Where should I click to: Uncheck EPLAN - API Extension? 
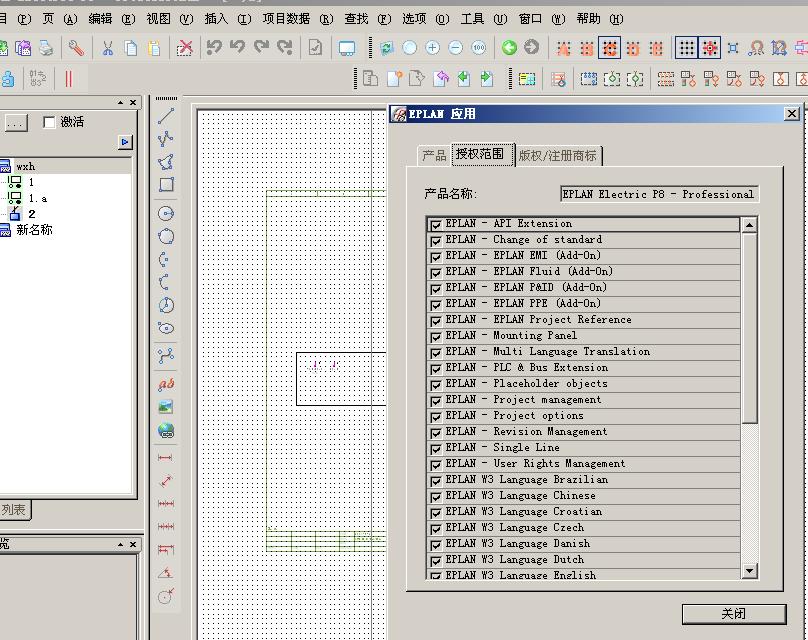click(x=436, y=225)
